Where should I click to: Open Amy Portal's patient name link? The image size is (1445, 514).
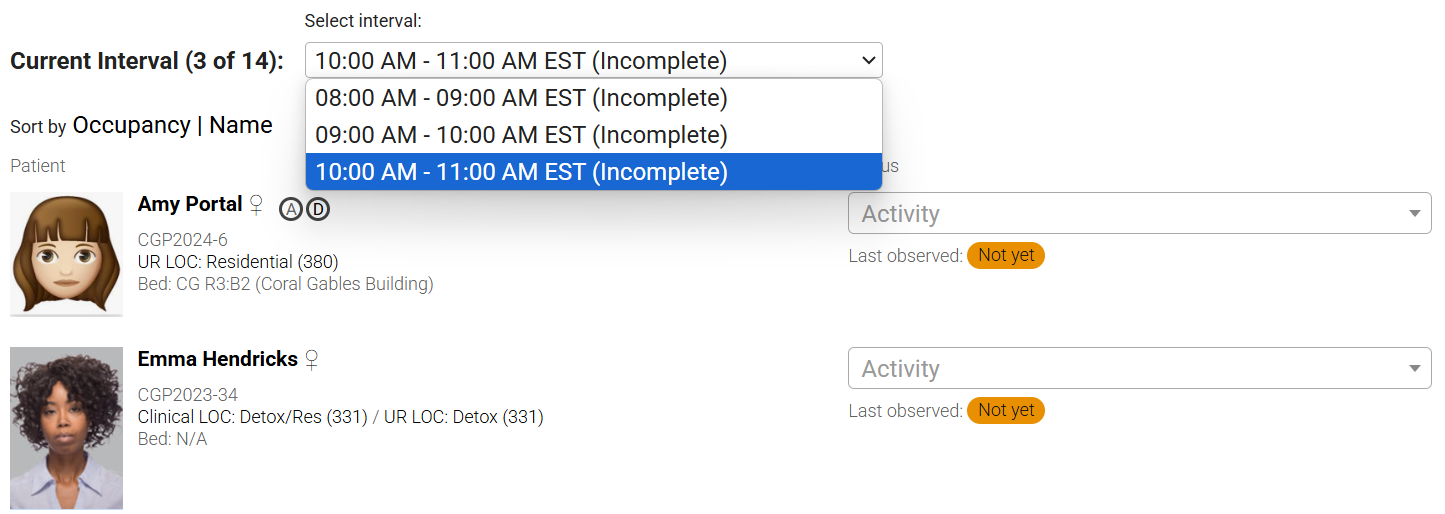(190, 204)
